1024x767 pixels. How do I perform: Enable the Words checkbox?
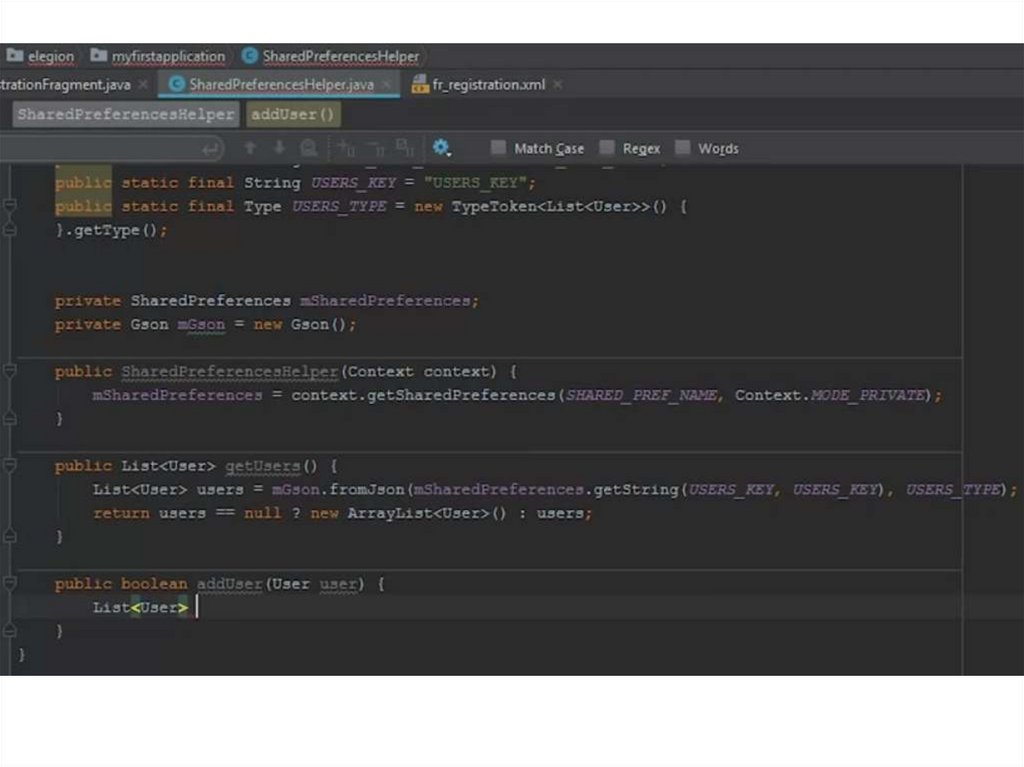(683, 148)
